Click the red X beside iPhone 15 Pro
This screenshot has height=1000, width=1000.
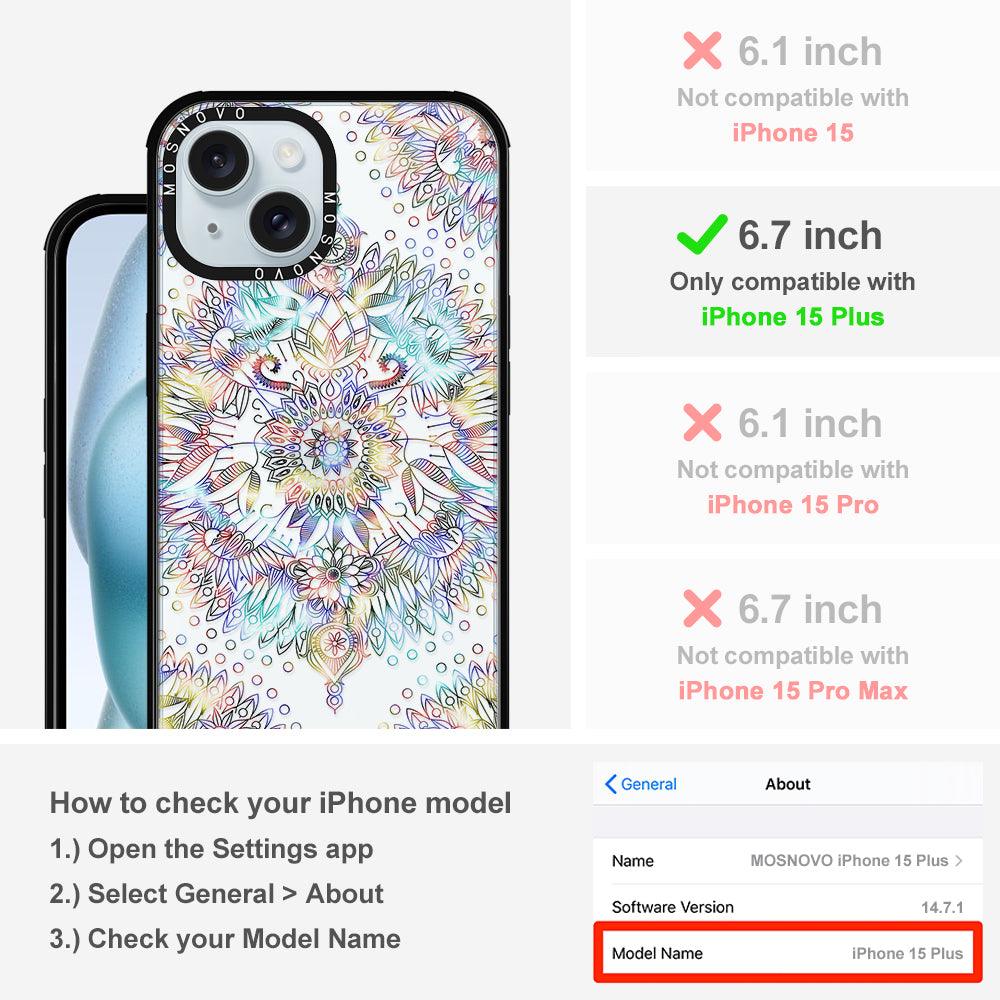pos(702,422)
